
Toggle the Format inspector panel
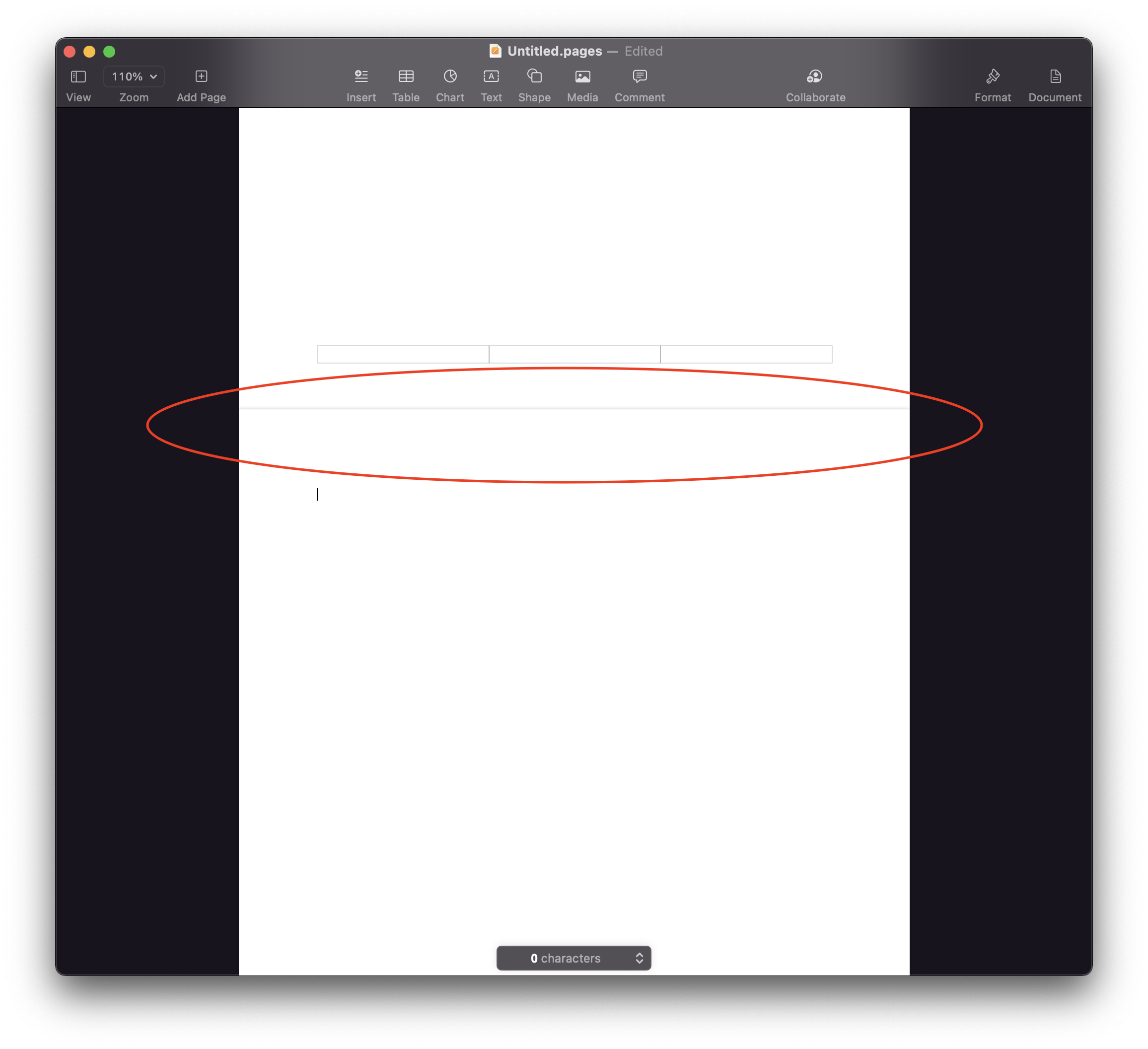993,76
